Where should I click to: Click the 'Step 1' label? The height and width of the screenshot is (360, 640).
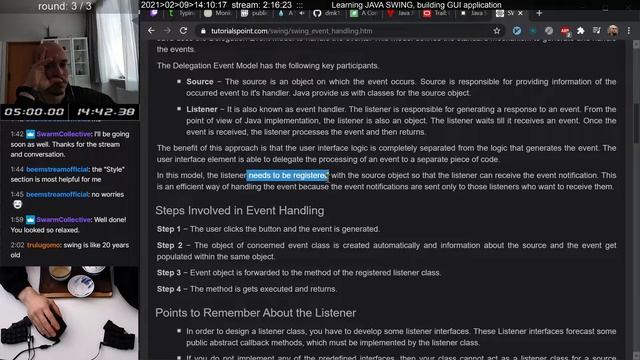coord(168,229)
